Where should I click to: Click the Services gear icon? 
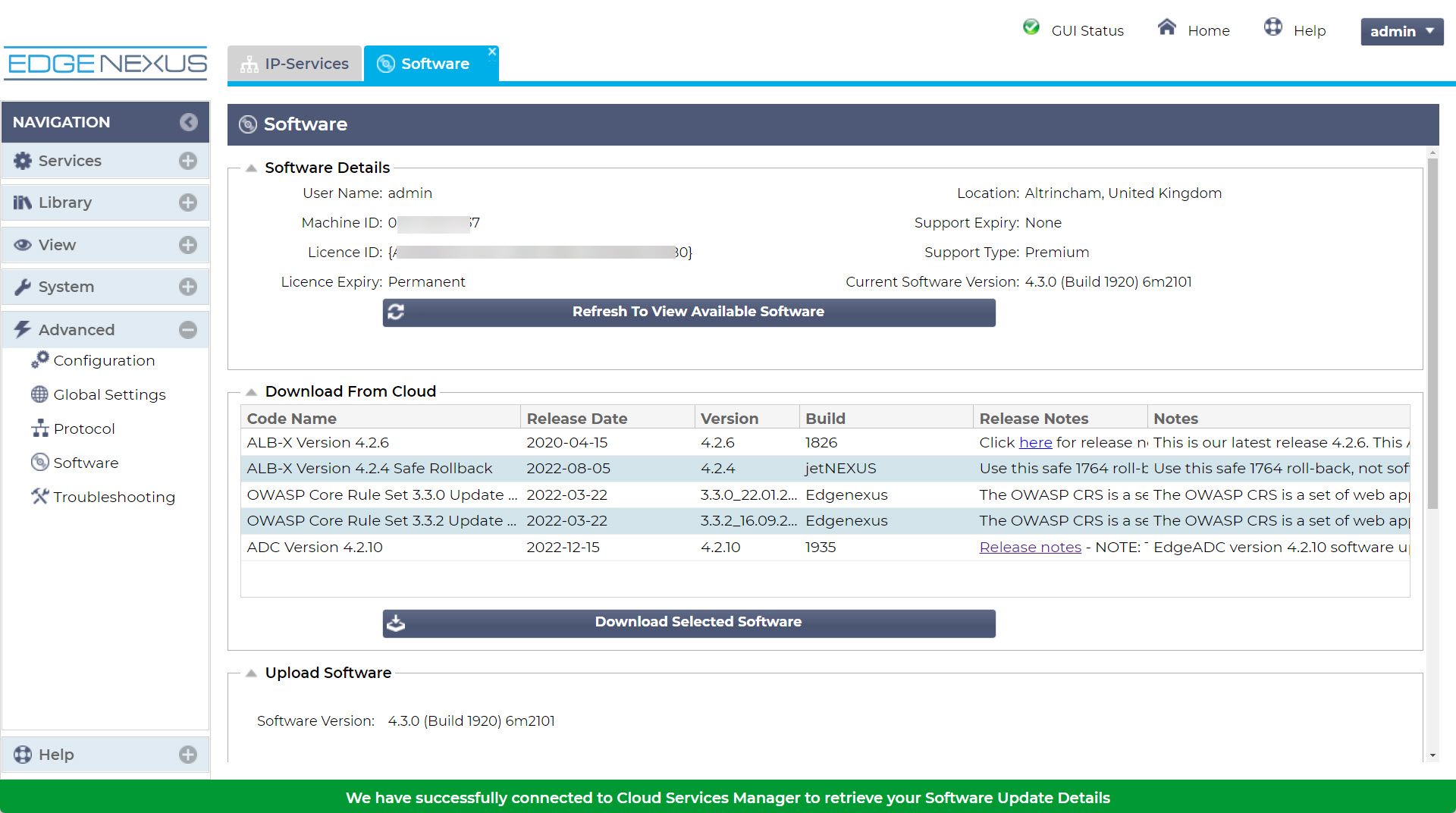point(23,161)
